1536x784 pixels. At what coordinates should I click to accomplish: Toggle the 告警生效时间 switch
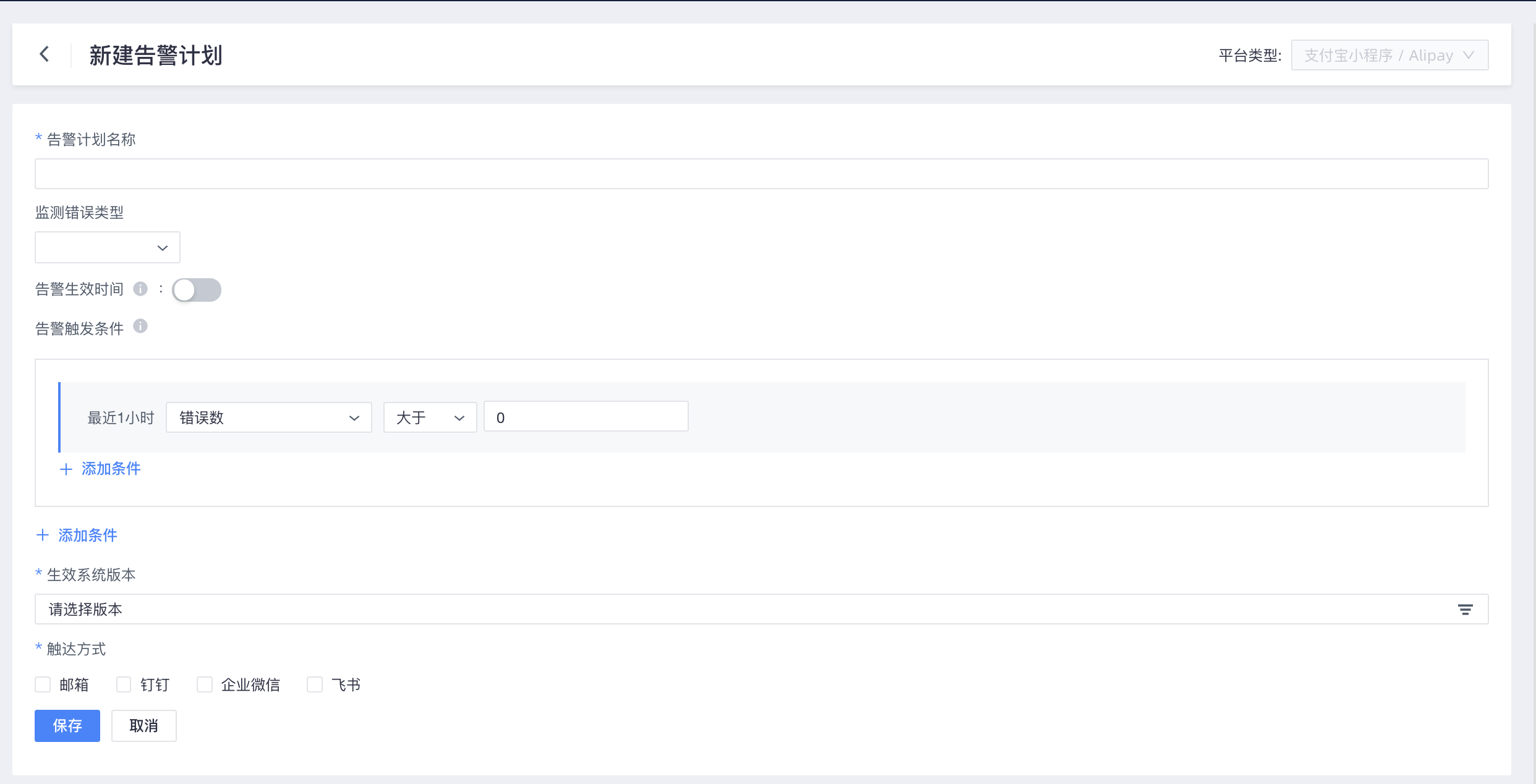[x=197, y=290]
